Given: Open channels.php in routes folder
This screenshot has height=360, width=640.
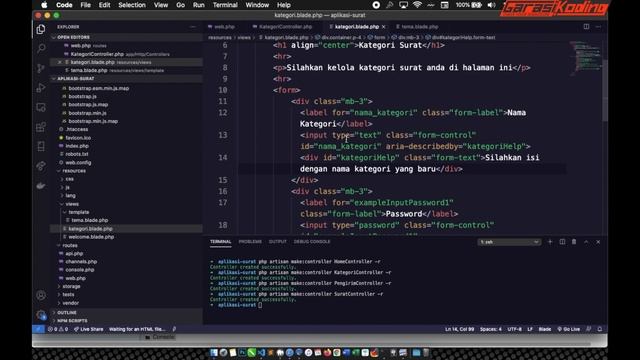Looking at the screenshot, I should [81, 262].
